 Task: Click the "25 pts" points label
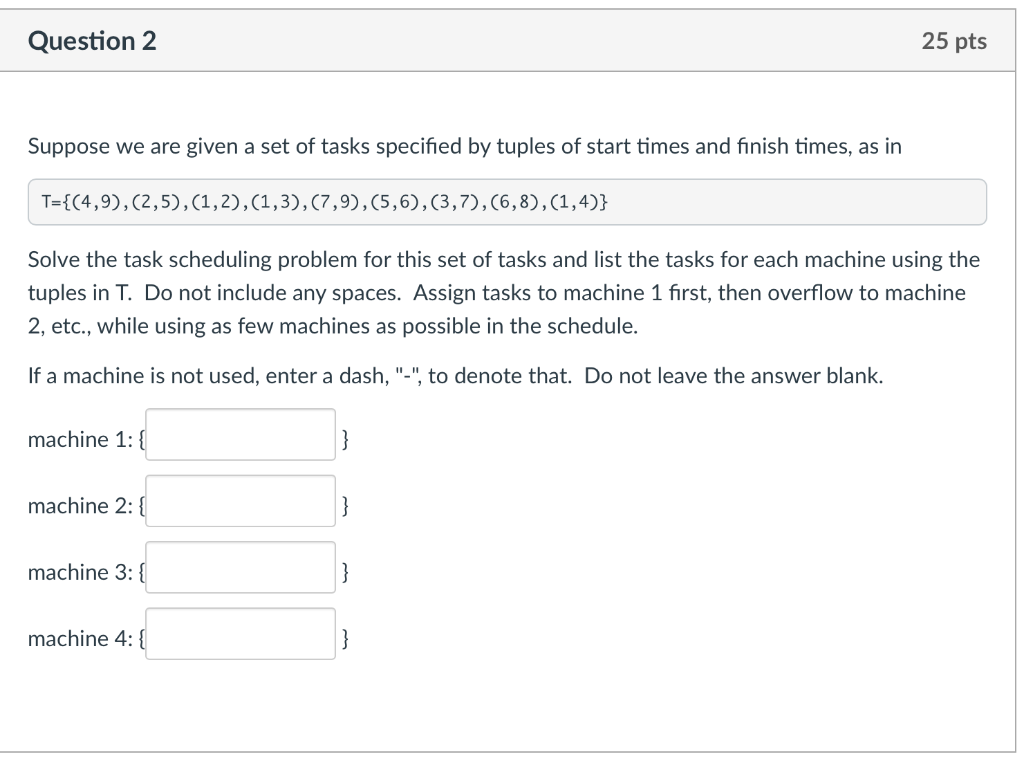[954, 41]
